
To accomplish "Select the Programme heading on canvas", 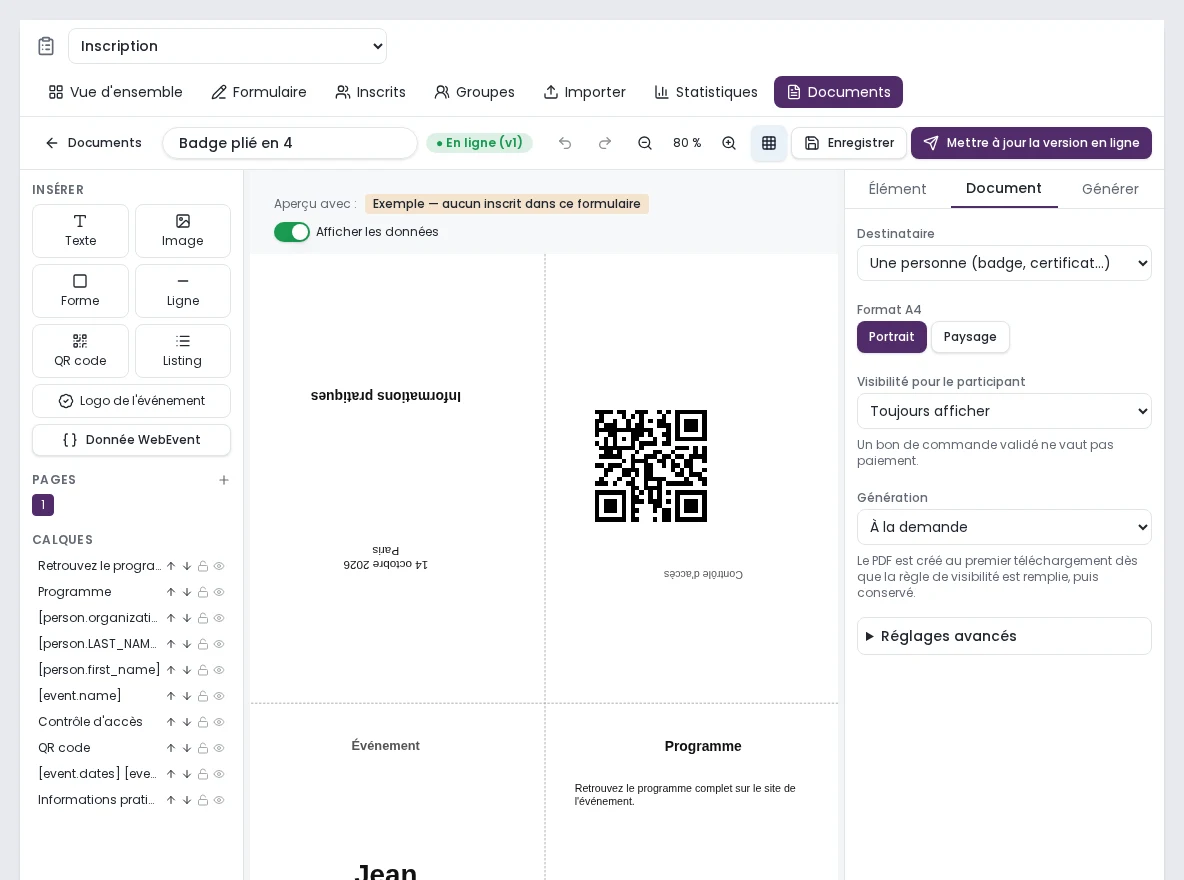I will coord(703,746).
